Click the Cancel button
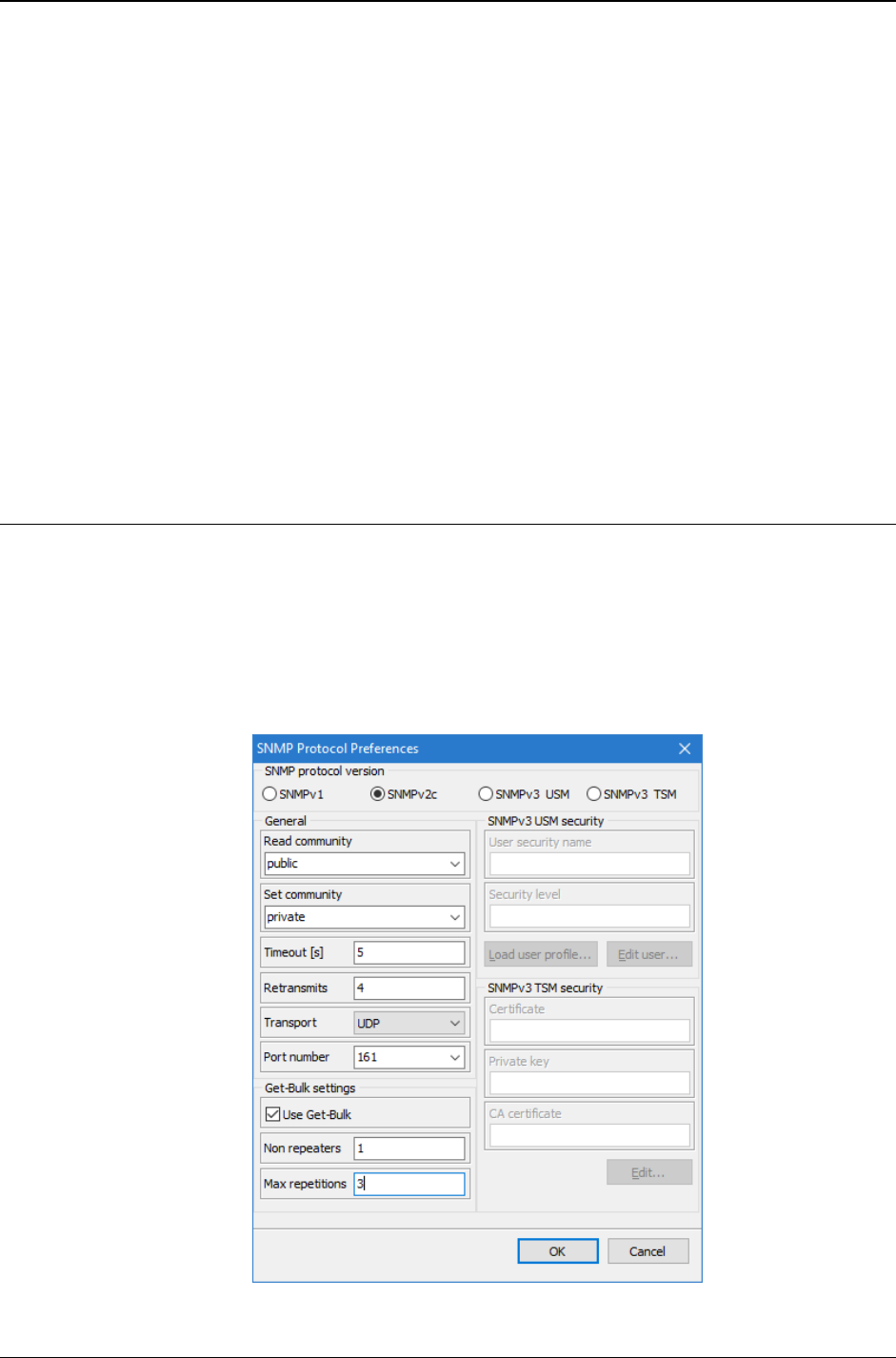The width and height of the screenshot is (896, 1358). 647,1251
